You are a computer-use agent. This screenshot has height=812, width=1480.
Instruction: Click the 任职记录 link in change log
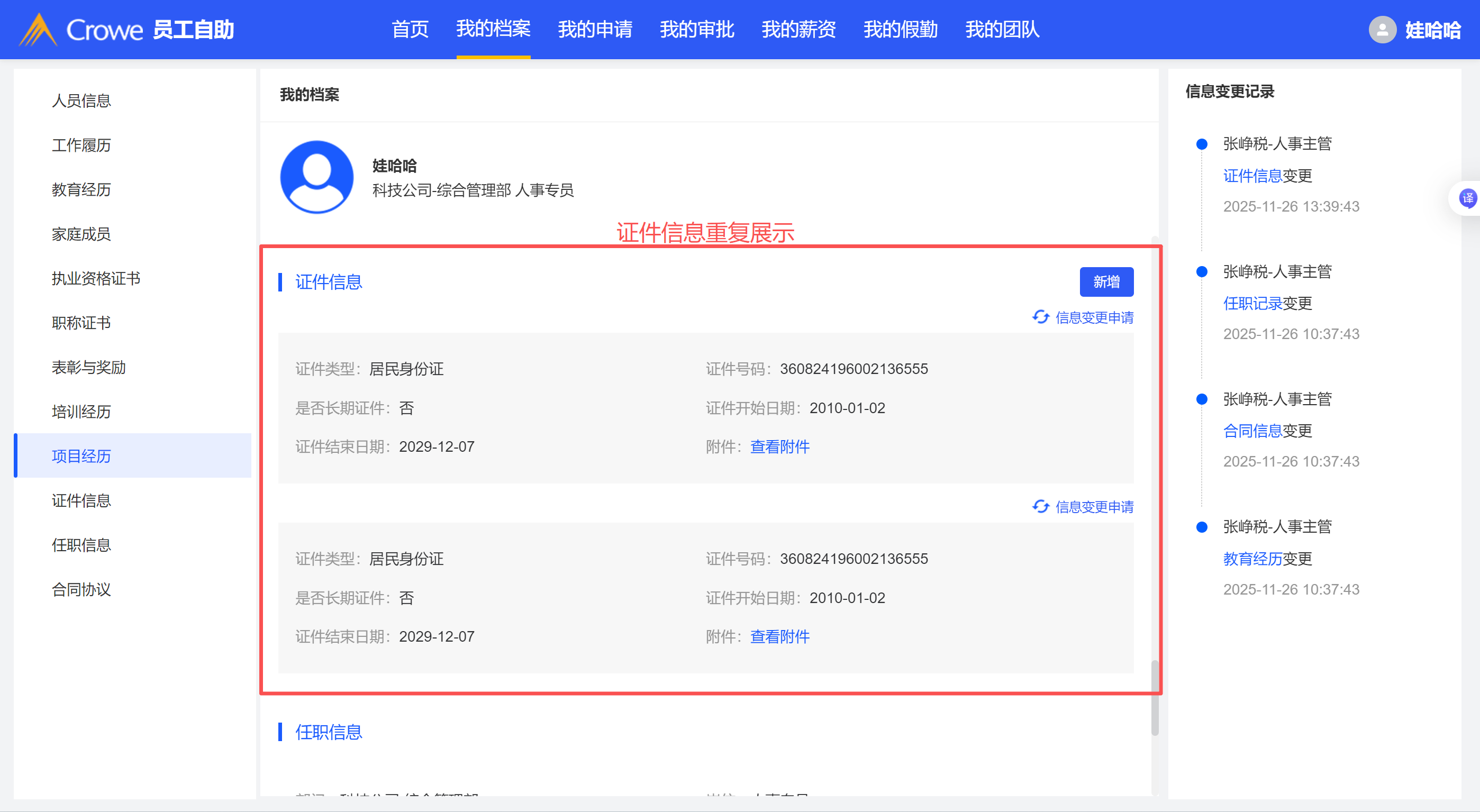1252,303
